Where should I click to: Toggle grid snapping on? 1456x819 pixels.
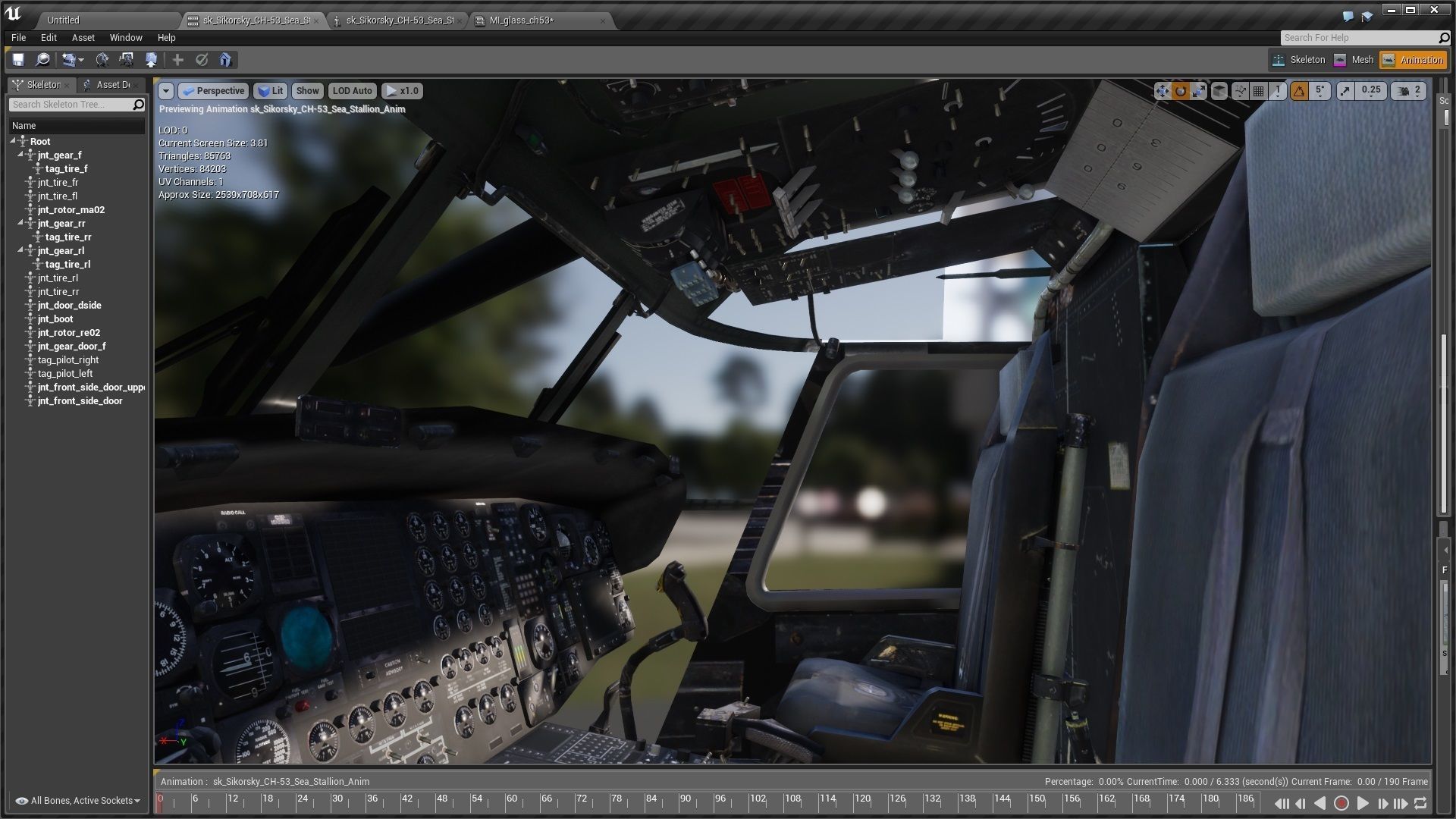pyautogui.click(x=1259, y=91)
